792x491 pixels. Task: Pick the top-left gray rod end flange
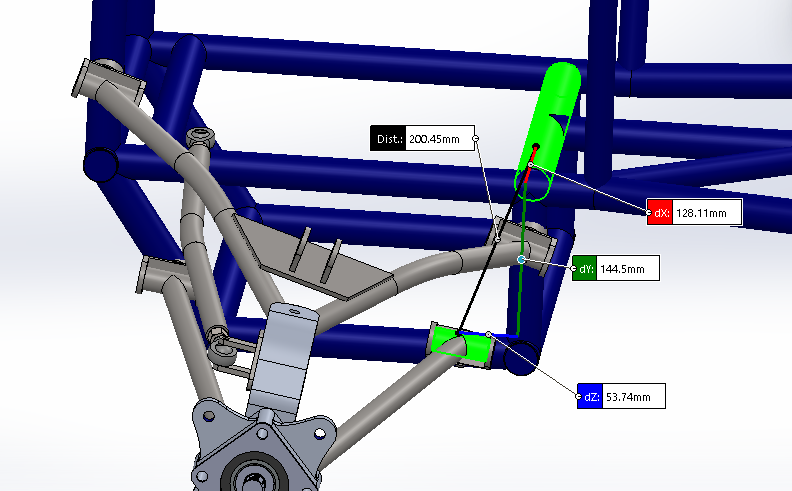click(107, 78)
